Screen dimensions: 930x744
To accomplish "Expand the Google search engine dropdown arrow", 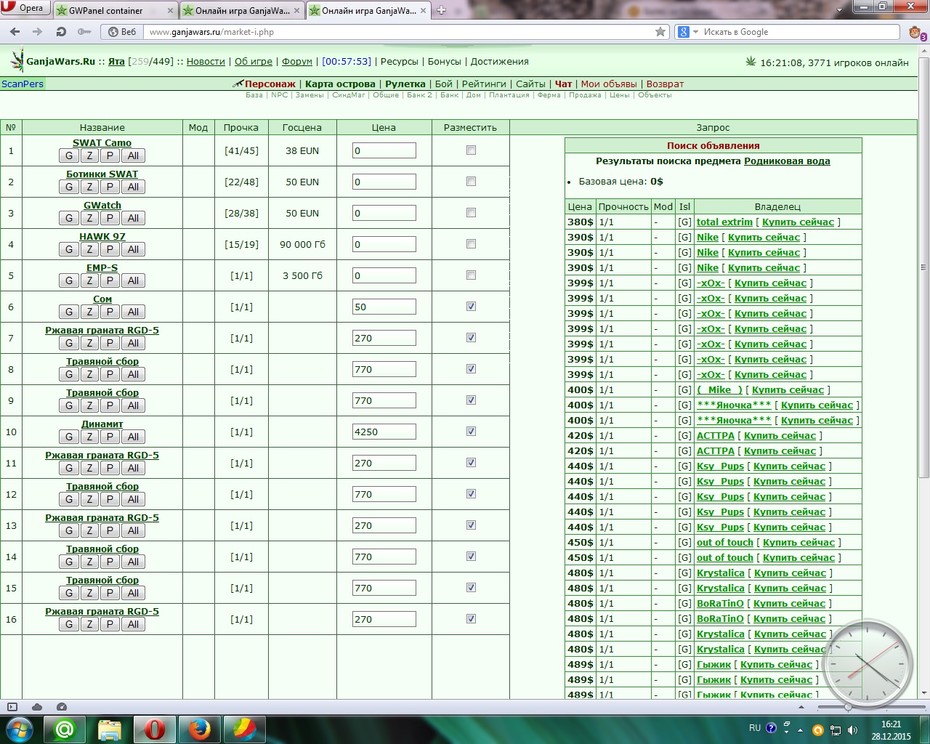I will pos(695,32).
